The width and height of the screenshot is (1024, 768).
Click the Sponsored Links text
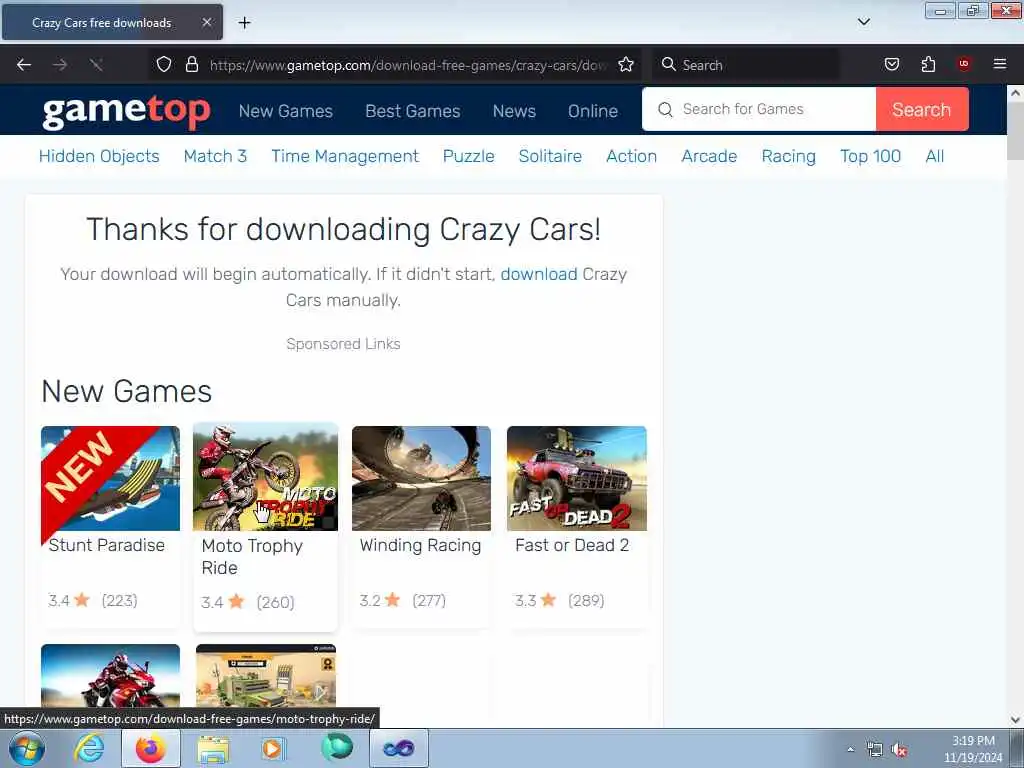[344, 344]
